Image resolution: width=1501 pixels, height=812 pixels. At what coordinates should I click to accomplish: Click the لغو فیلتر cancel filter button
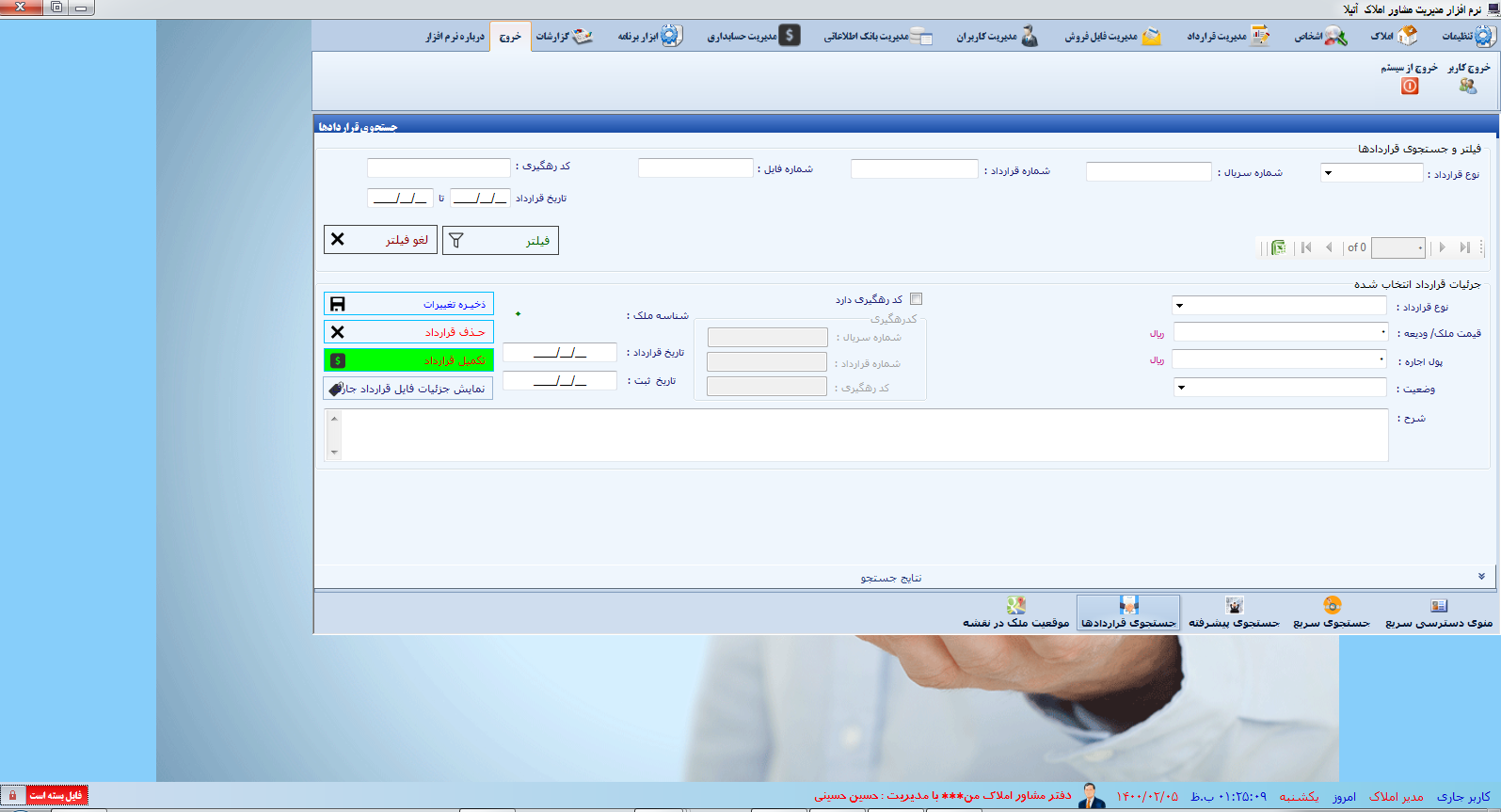pos(380,240)
